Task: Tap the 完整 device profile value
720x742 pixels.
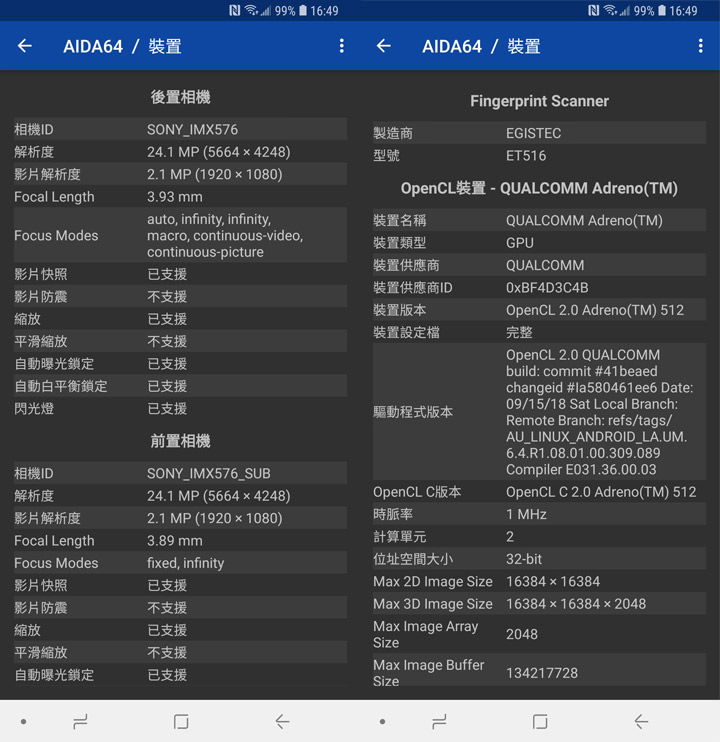Action: [x=519, y=333]
